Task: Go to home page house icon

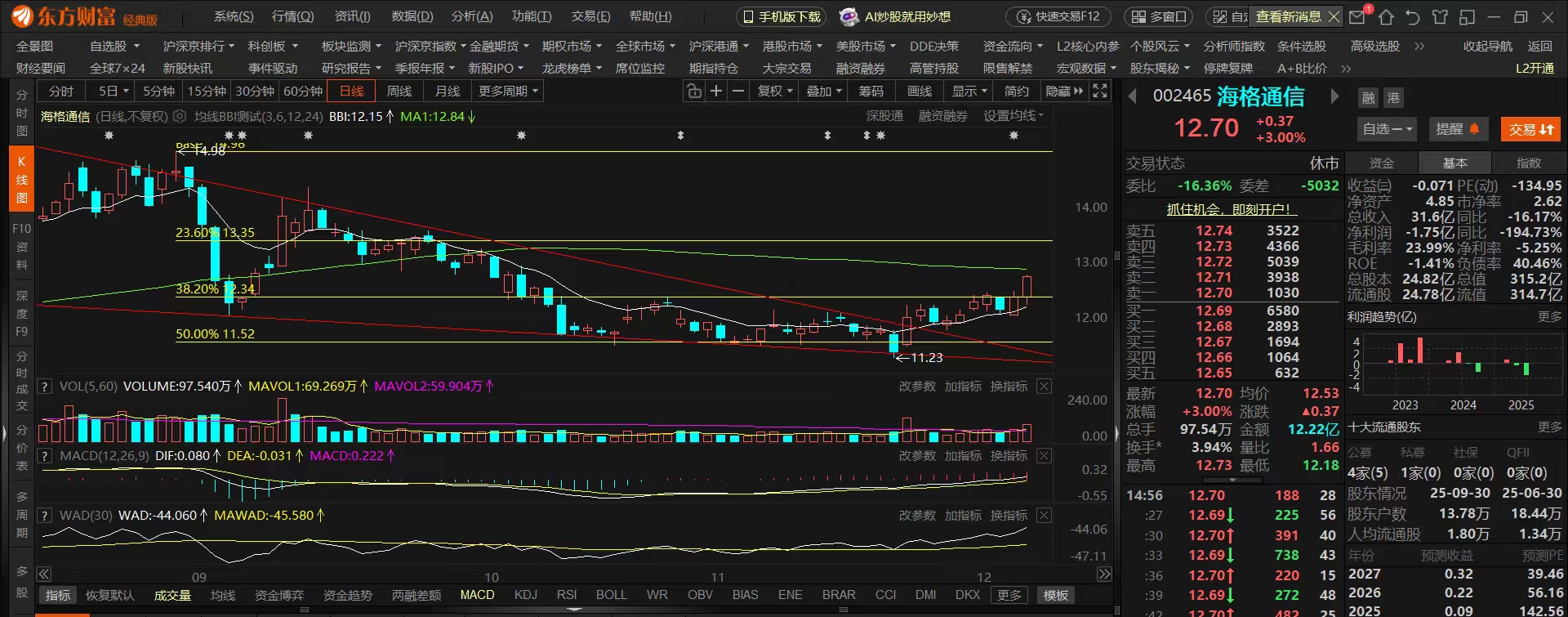Action: coord(1385,16)
